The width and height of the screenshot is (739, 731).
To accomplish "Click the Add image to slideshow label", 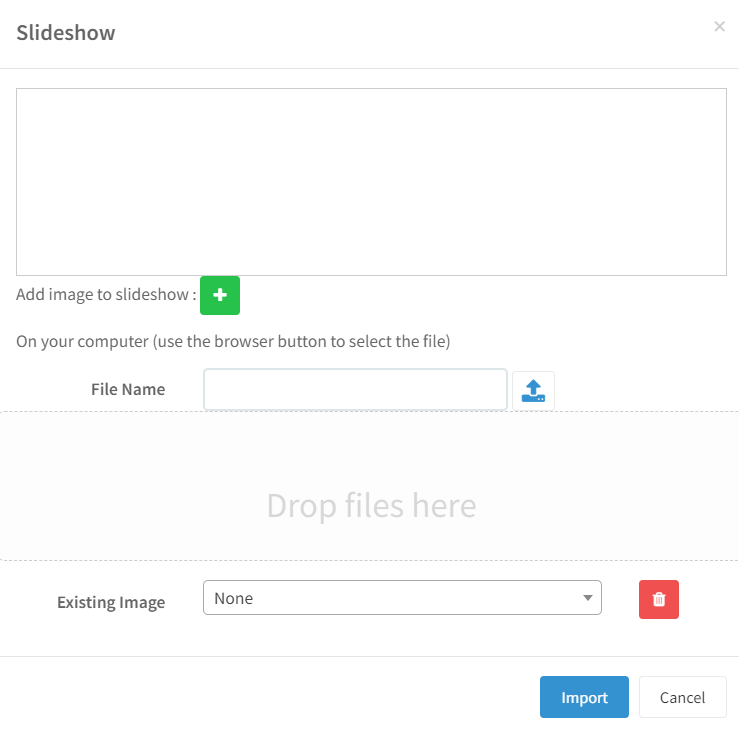I will point(106,295).
